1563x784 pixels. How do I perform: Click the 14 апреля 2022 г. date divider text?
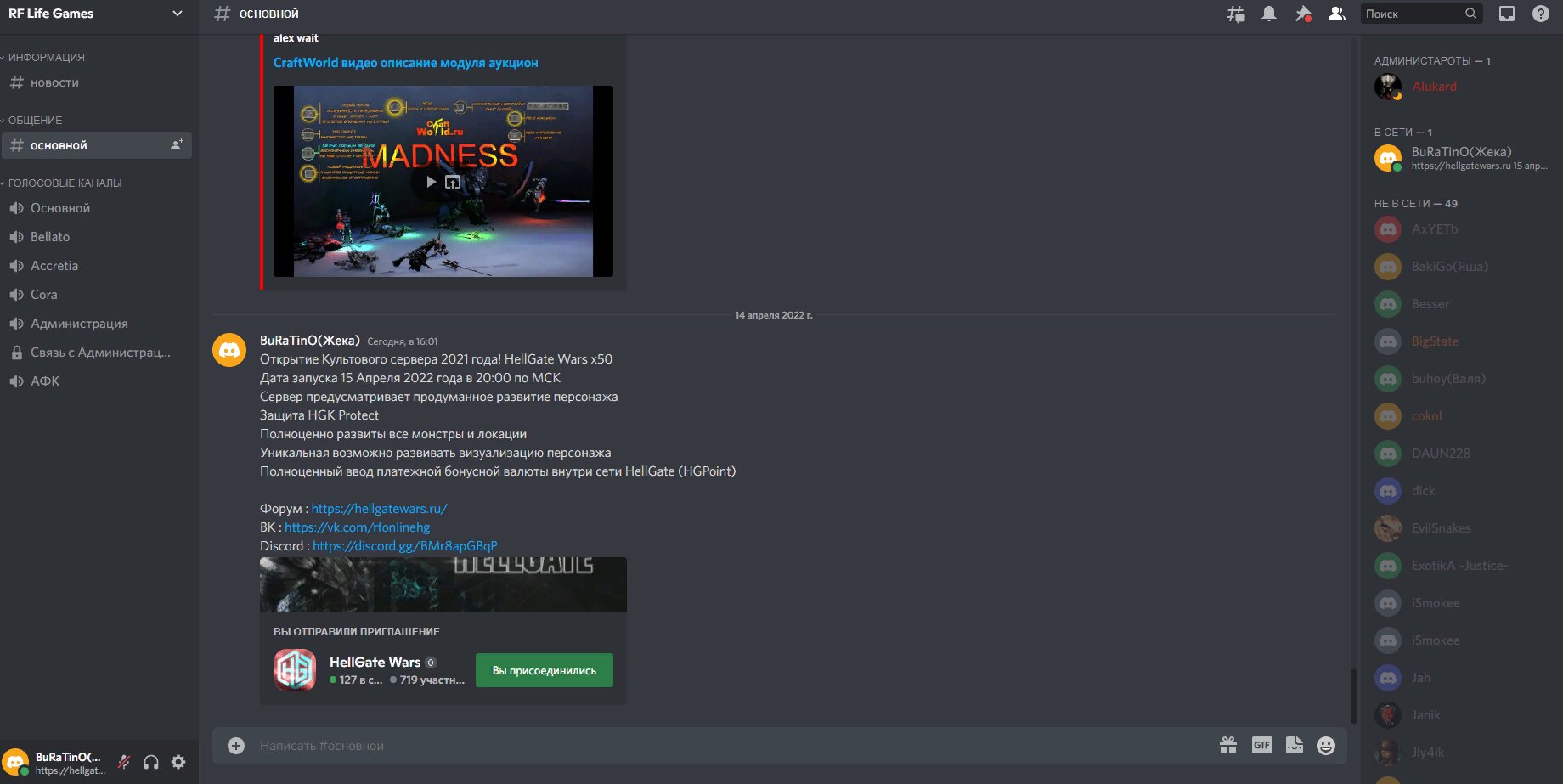tap(773, 315)
